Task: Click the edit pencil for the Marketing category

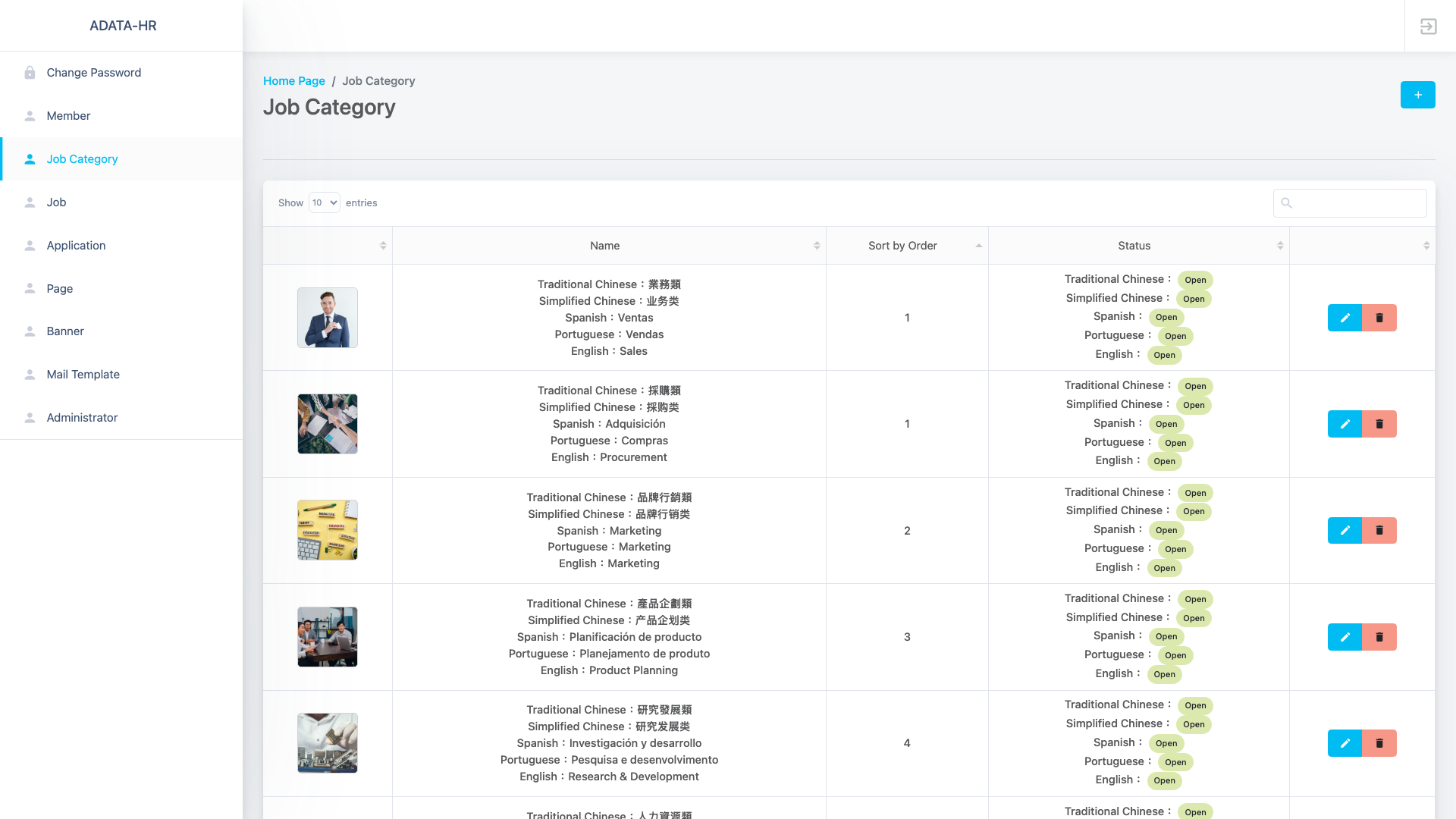Action: click(x=1345, y=531)
